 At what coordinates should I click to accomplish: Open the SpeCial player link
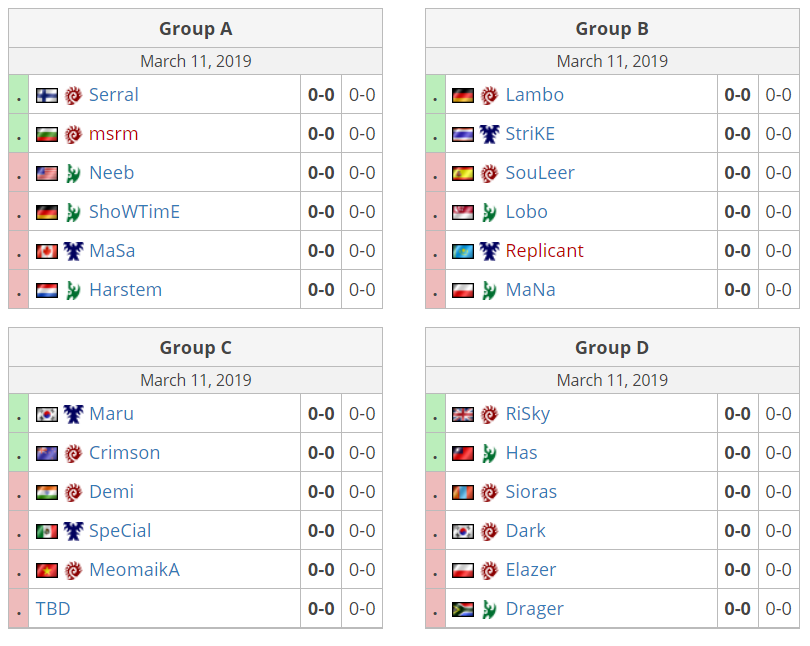click(x=120, y=531)
